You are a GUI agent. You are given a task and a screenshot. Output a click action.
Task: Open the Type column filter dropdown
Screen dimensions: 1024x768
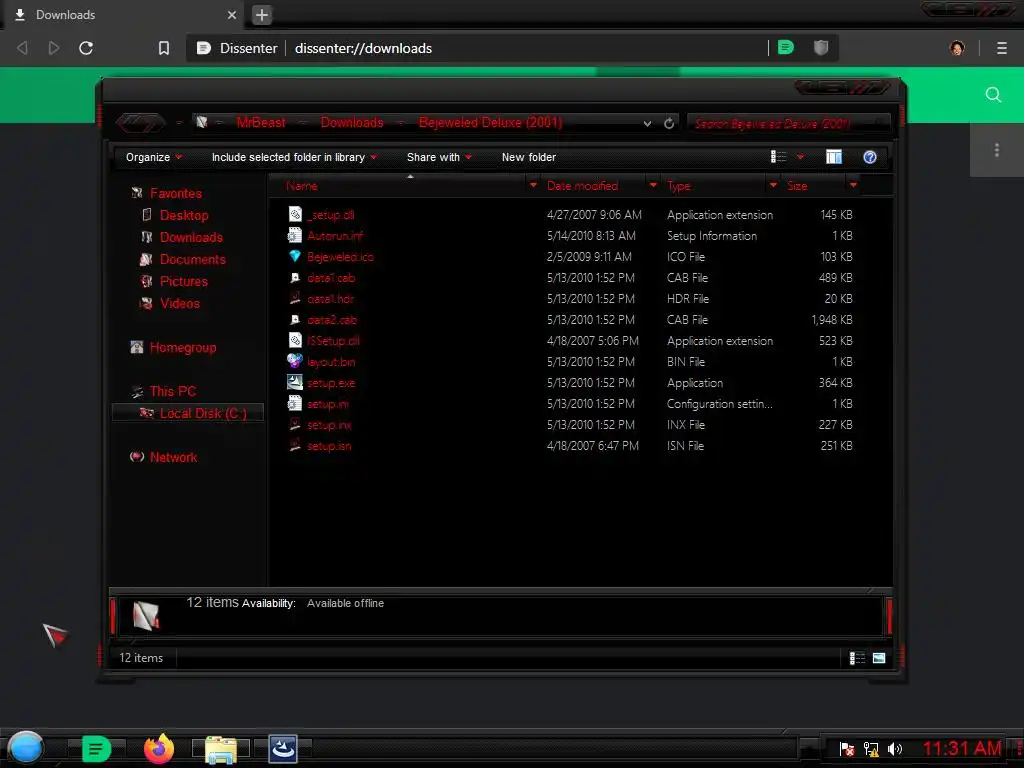pyautogui.click(x=773, y=185)
